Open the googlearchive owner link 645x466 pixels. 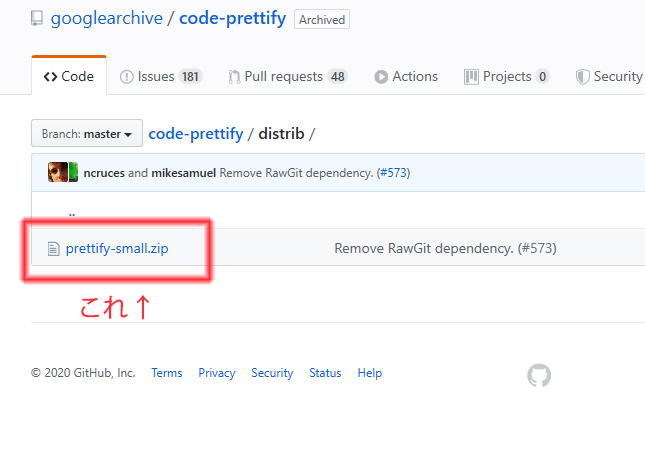[x=107, y=19]
